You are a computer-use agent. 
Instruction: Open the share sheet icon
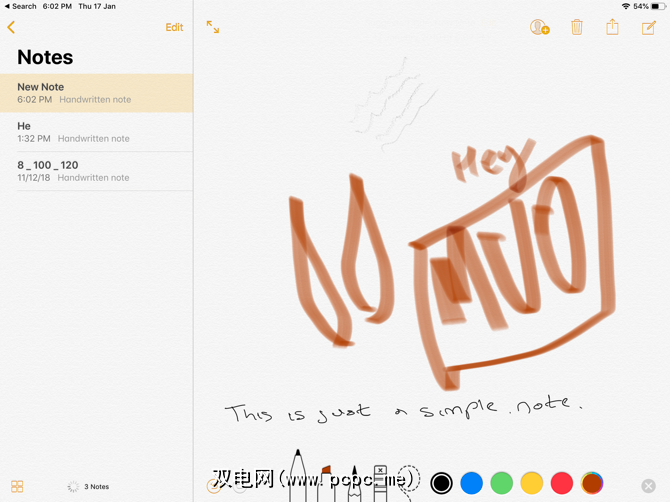[612, 28]
